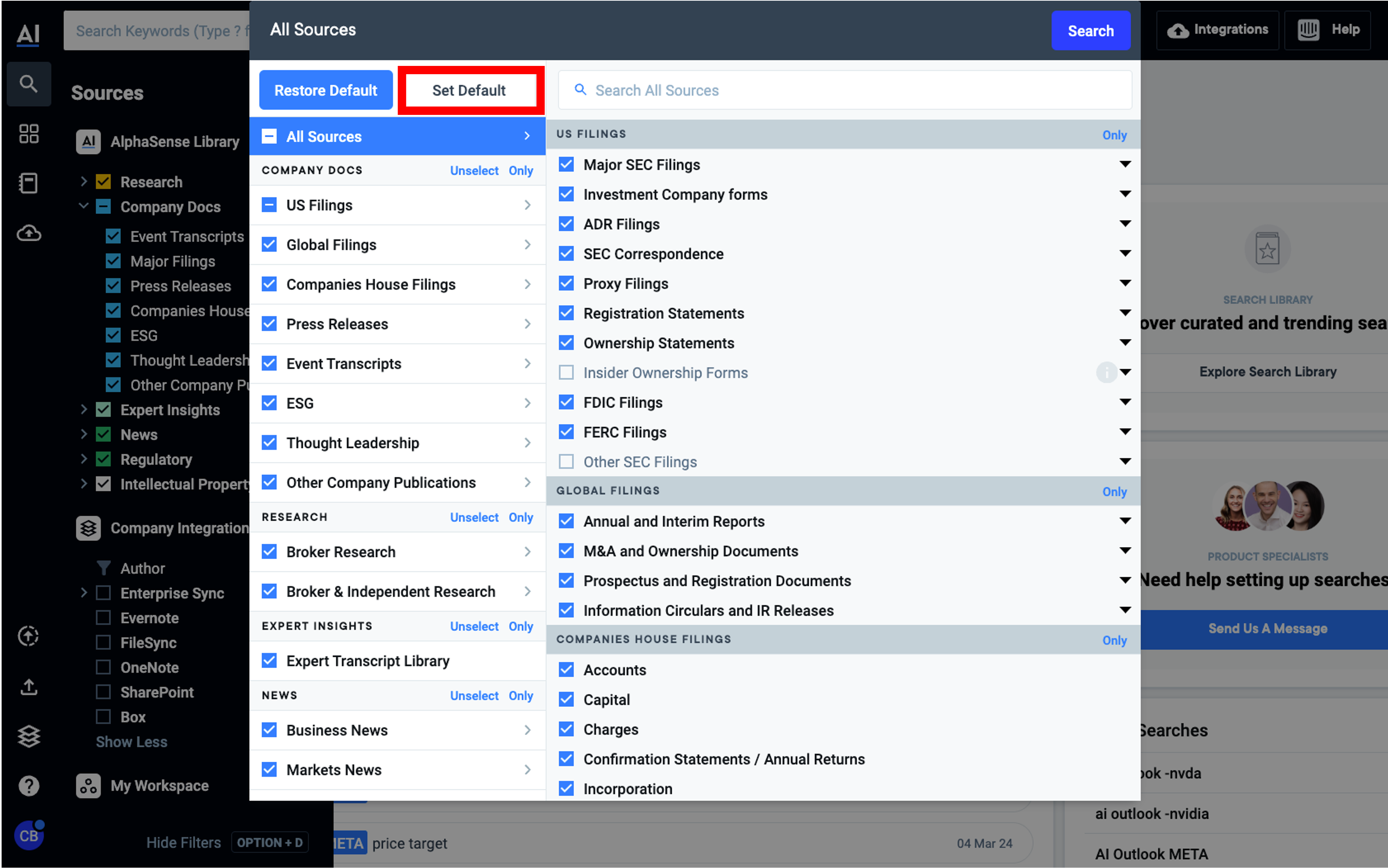Check Insider Ownership Forms checkbox

pyautogui.click(x=566, y=372)
